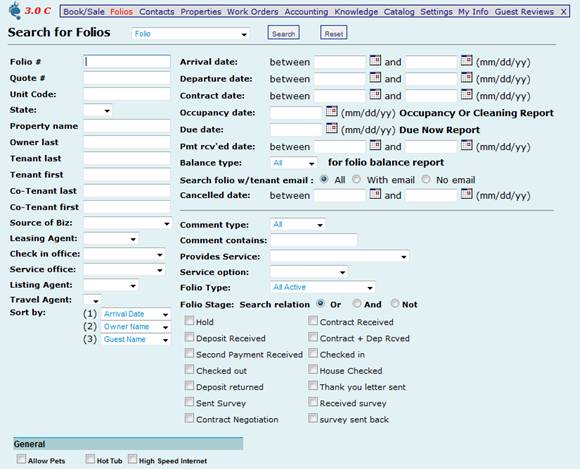Open Cancelled date end calendar picker

(466, 194)
